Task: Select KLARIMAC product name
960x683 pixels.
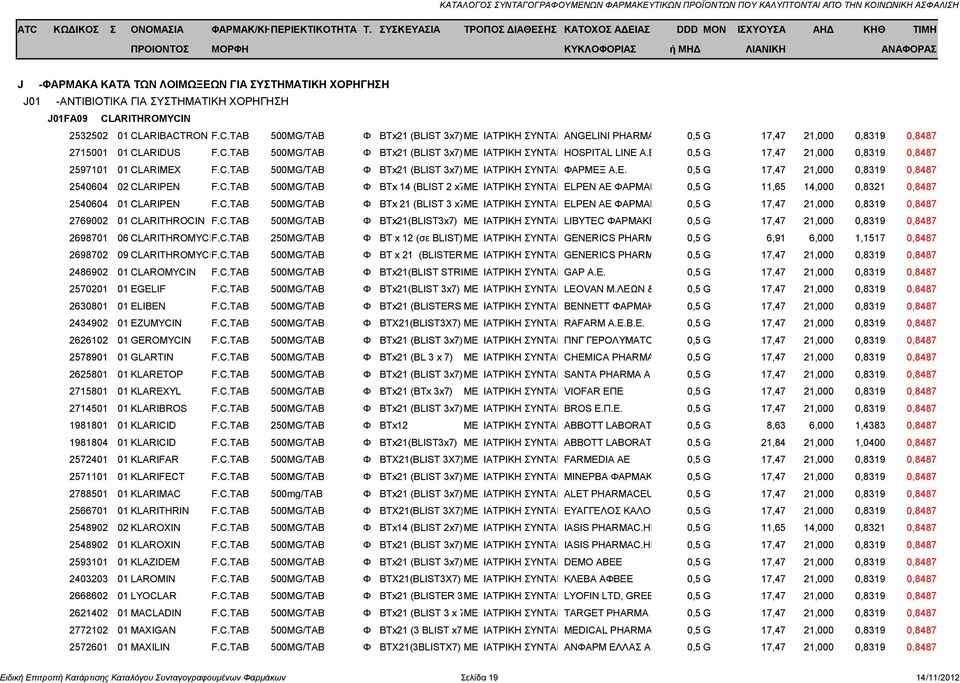Action: (156, 494)
